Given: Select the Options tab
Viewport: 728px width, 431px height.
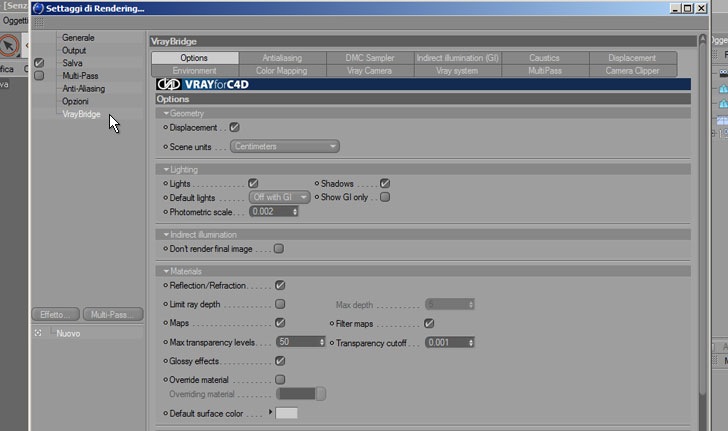Looking at the screenshot, I should [195, 58].
